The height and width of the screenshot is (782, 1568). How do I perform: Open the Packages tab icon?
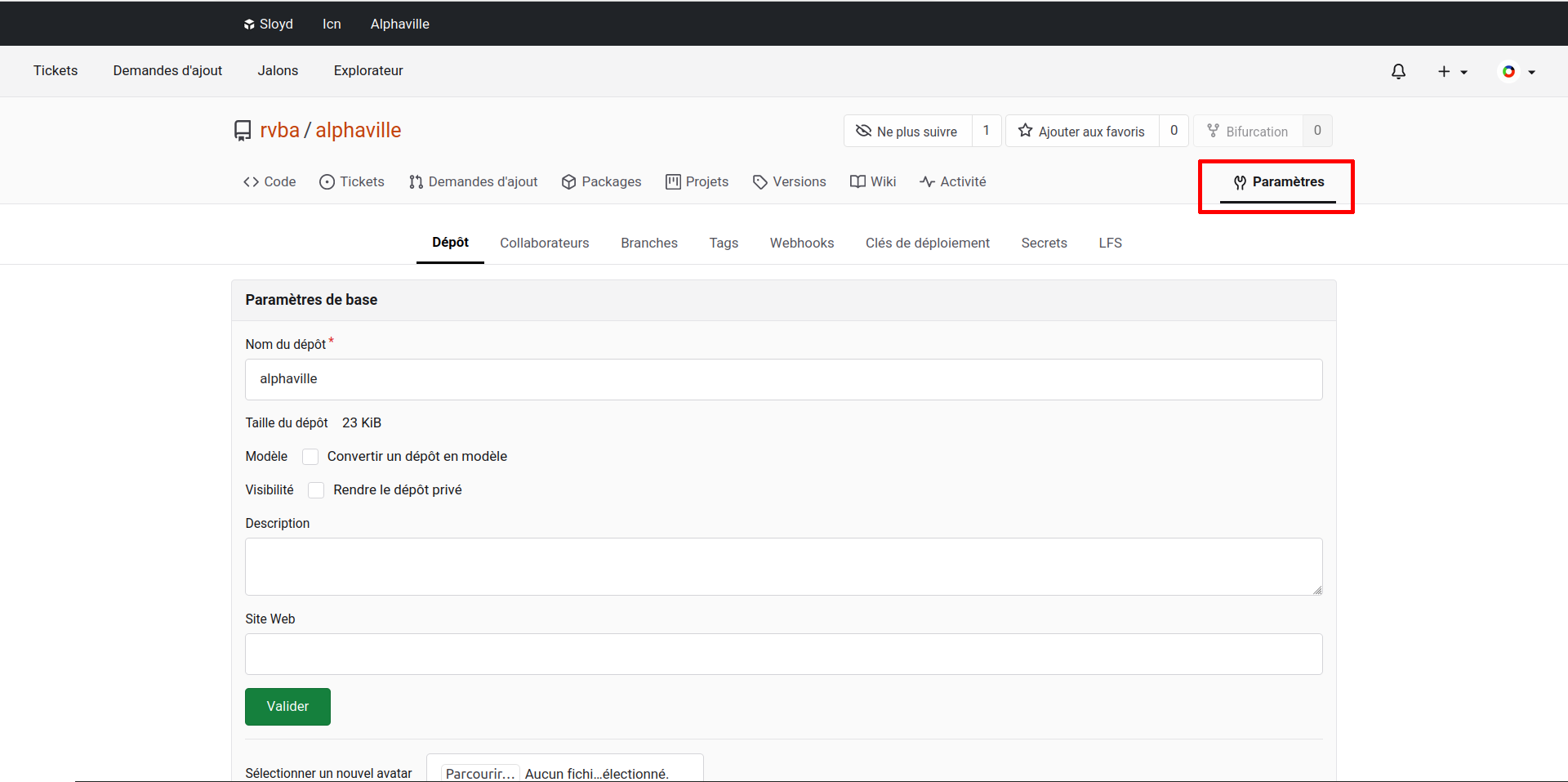(x=569, y=181)
